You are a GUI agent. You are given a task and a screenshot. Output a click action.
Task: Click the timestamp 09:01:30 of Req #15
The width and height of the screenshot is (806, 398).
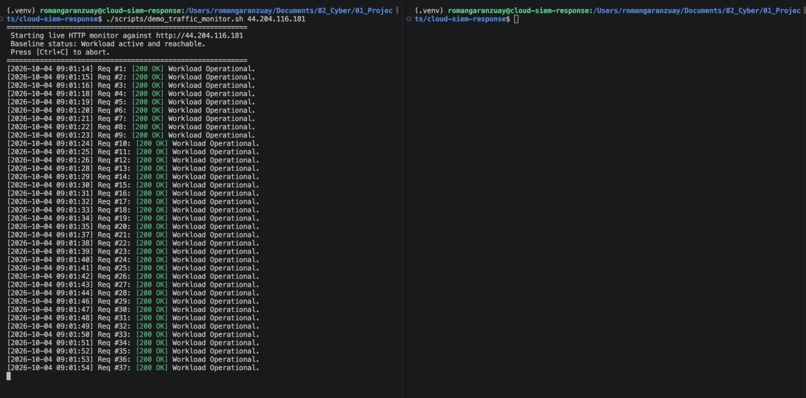(75, 185)
